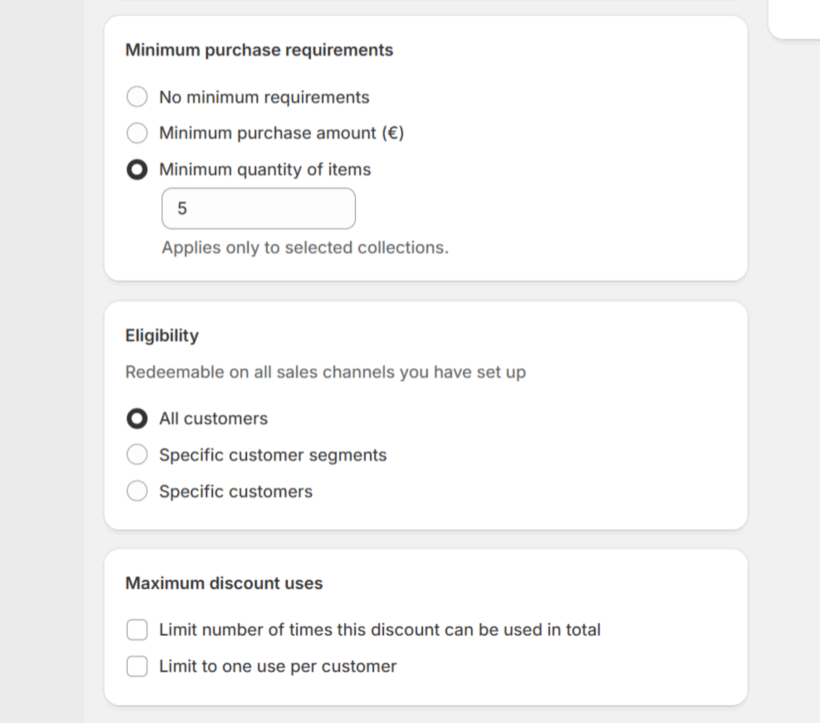This screenshot has width=820, height=723.
Task: Choose the 'All customers' eligibility option
Action: tap(137, 418)
